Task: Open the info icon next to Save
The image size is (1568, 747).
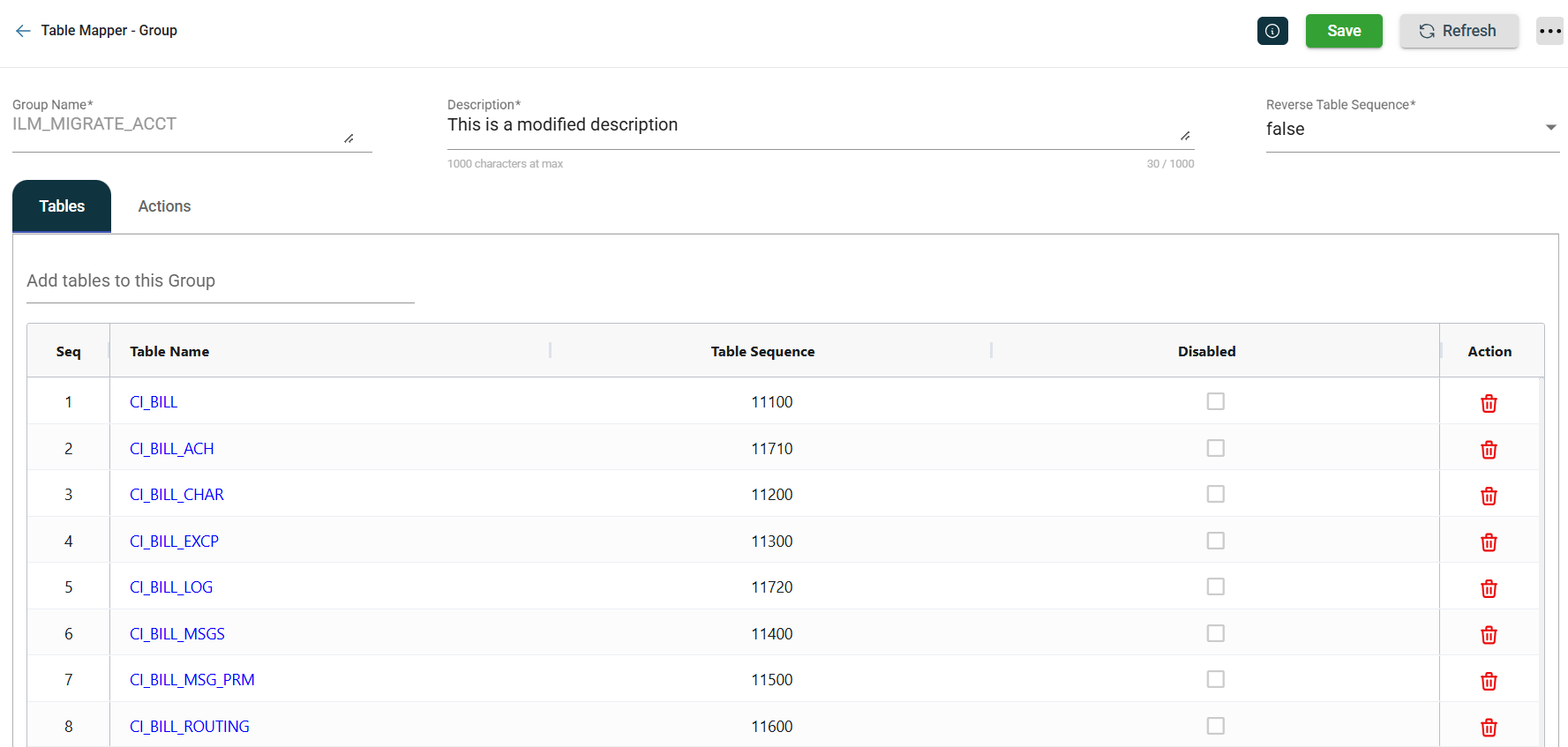Action: pyautogui.click(x=1272, y=31)
